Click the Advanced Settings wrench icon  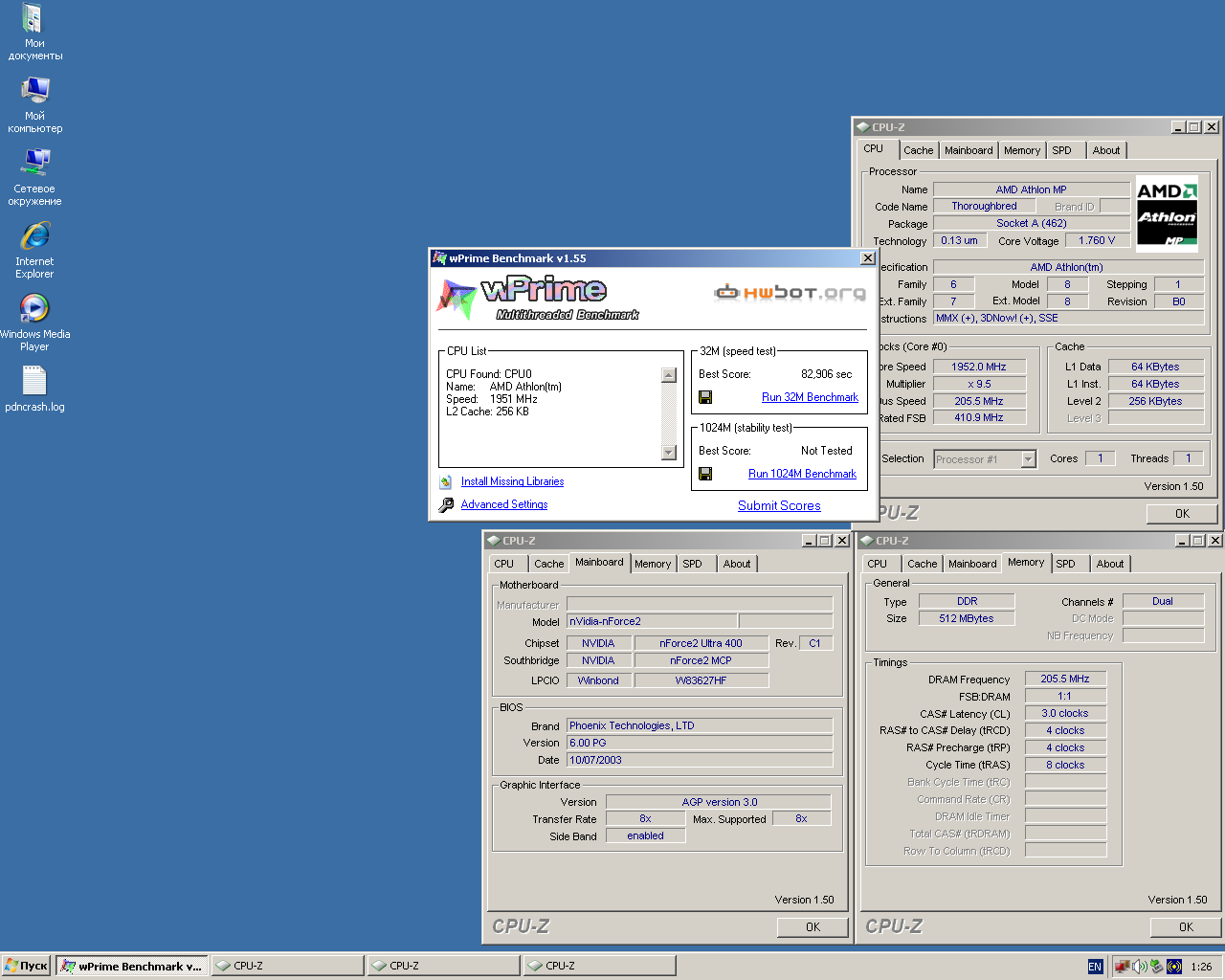[446, 504]
